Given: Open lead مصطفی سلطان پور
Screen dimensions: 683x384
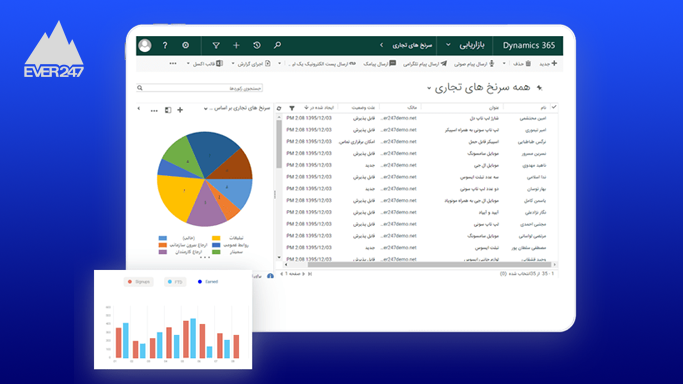Looking at the screenshot, I should [529, 248].
